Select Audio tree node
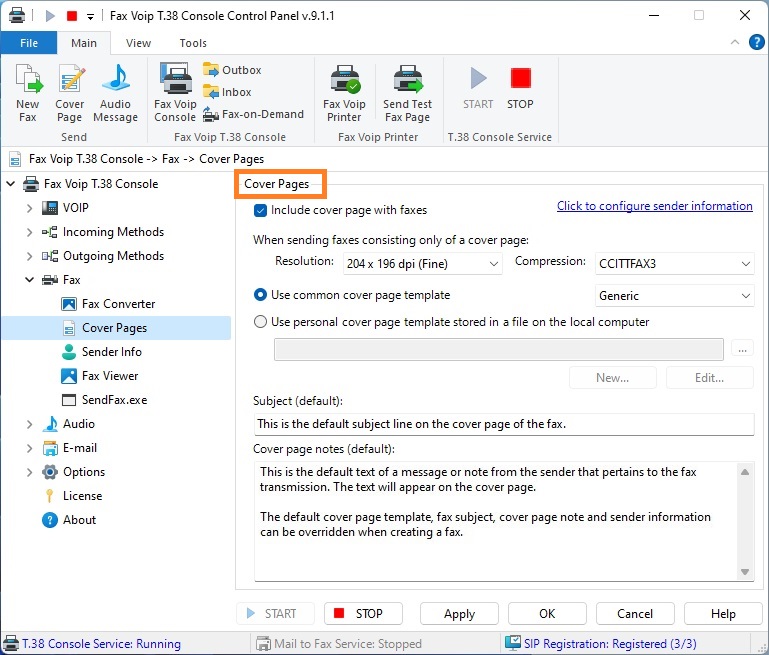 click(78, 424)
